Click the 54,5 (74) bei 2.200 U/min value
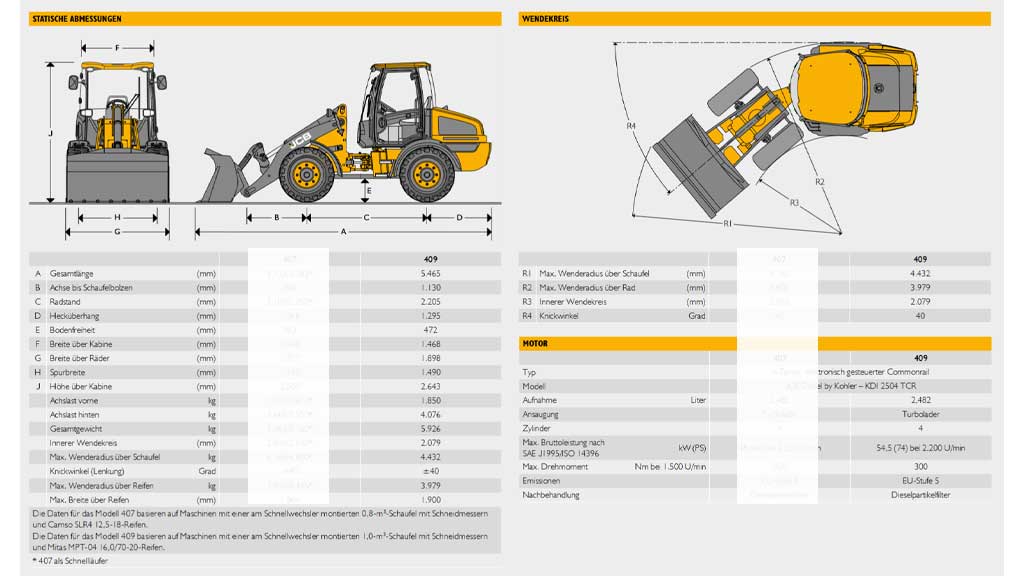Image resolution: width=1024 pixels, height=576 pixels. [x=920, y=448]
